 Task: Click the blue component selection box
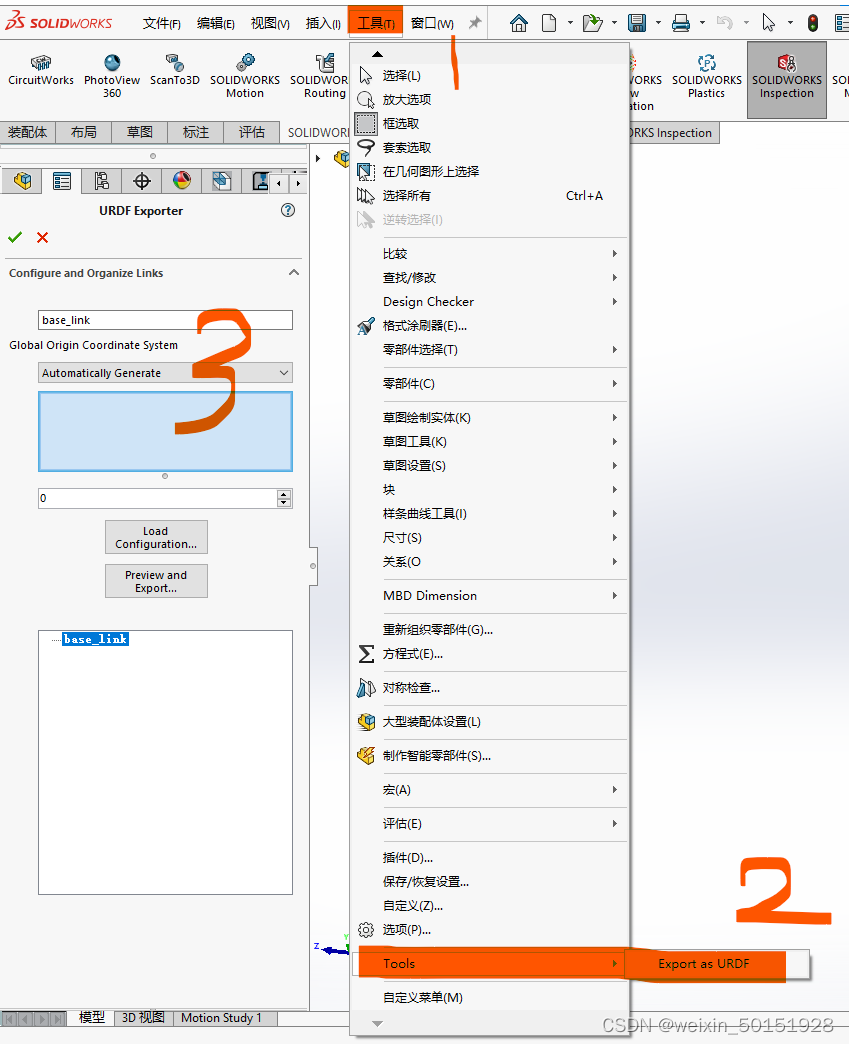pos(165,431)
